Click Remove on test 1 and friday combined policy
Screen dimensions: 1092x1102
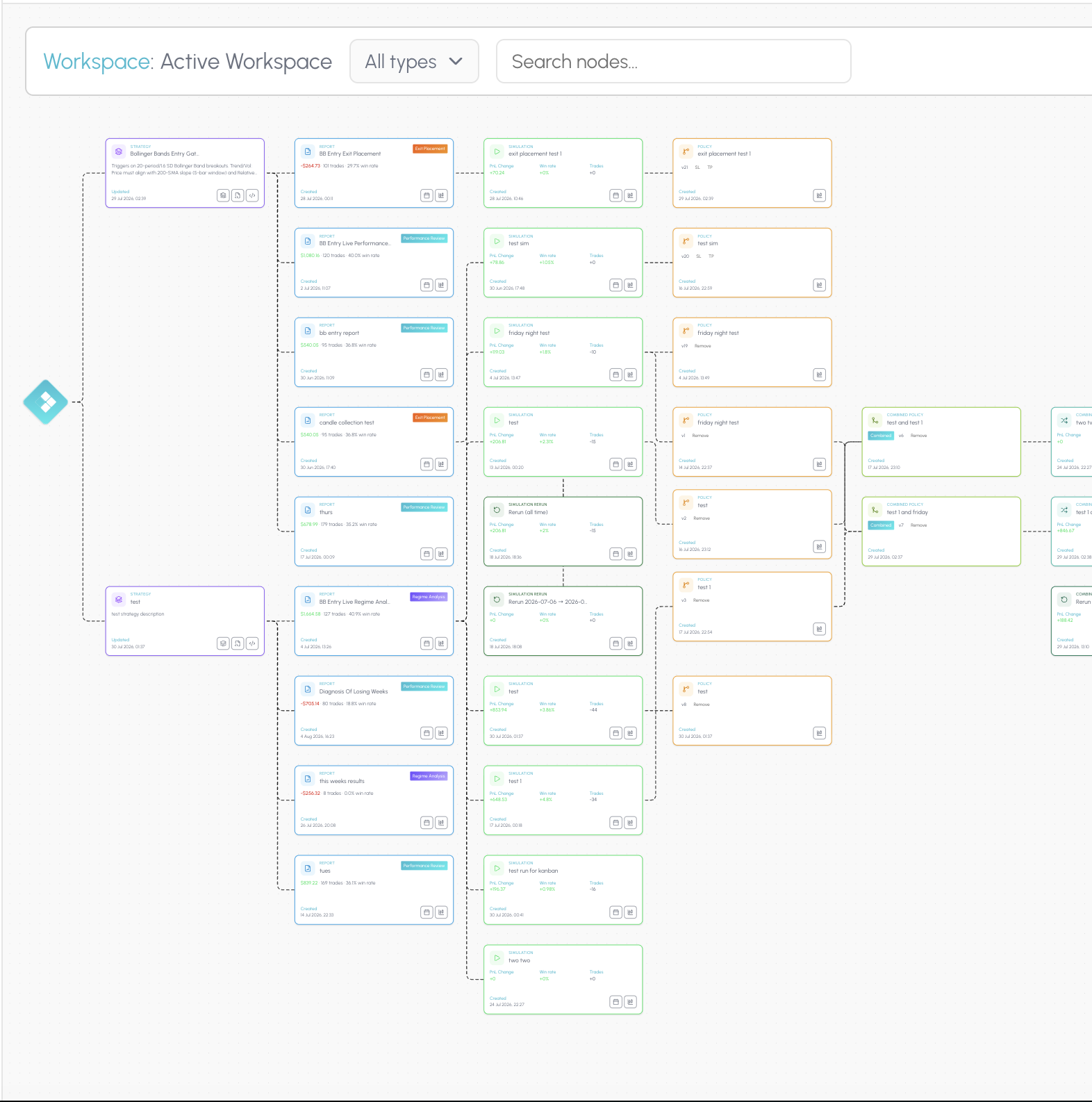(918, 525)
